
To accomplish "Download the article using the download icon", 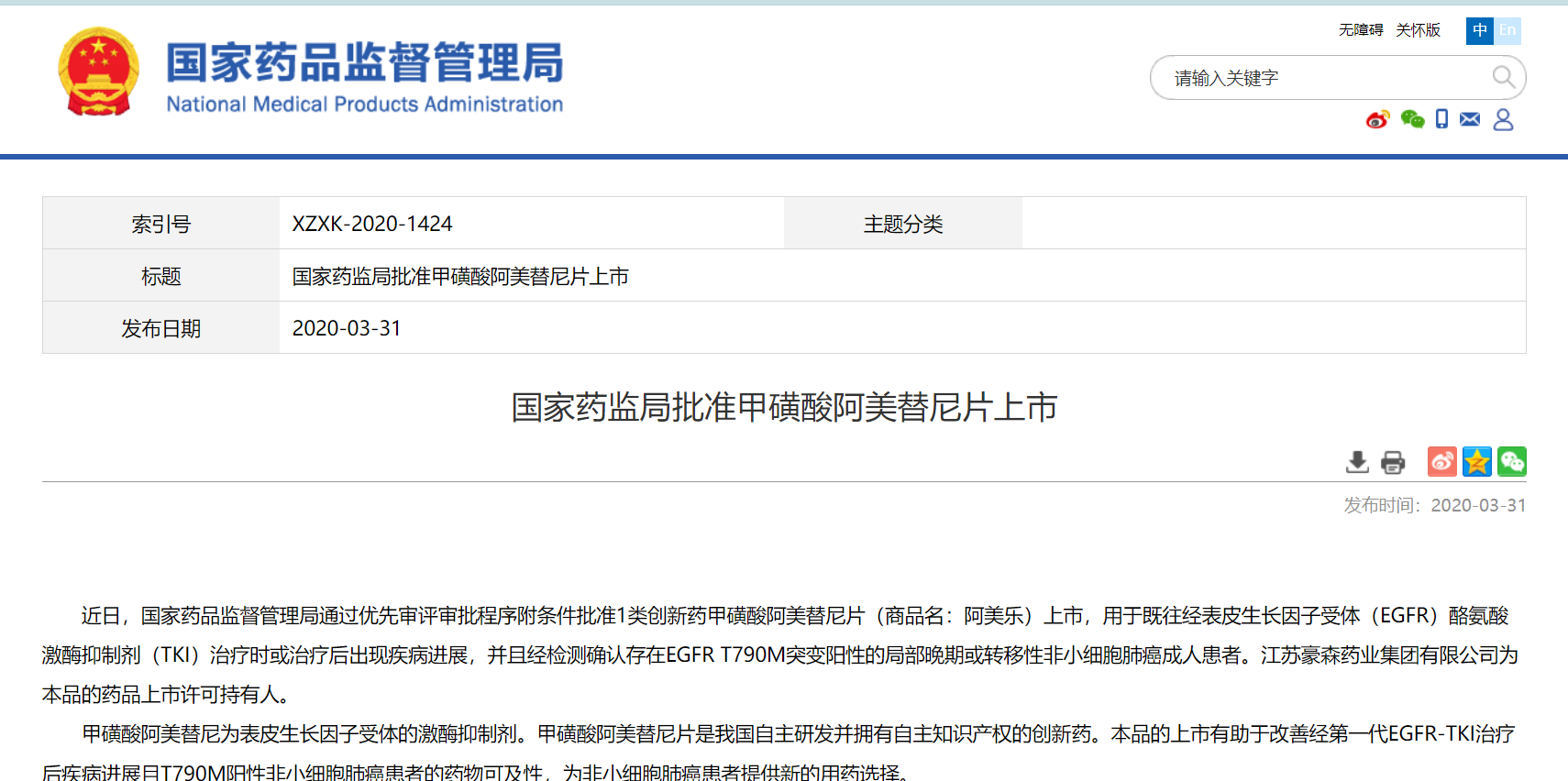I will 1357,462.
